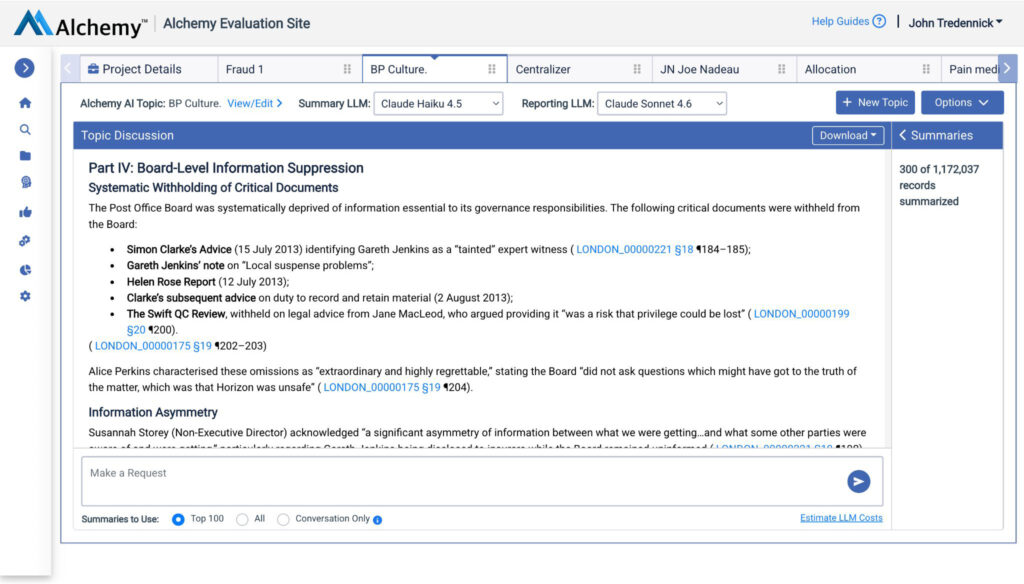
Task: Click the Help Guides question mark icon
Action: [879, 22]
